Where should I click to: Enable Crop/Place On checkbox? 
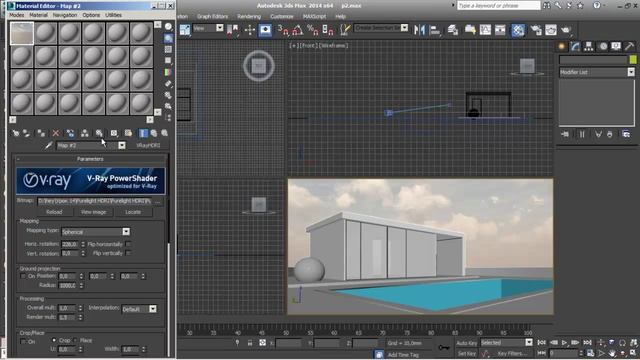[23, 342]
